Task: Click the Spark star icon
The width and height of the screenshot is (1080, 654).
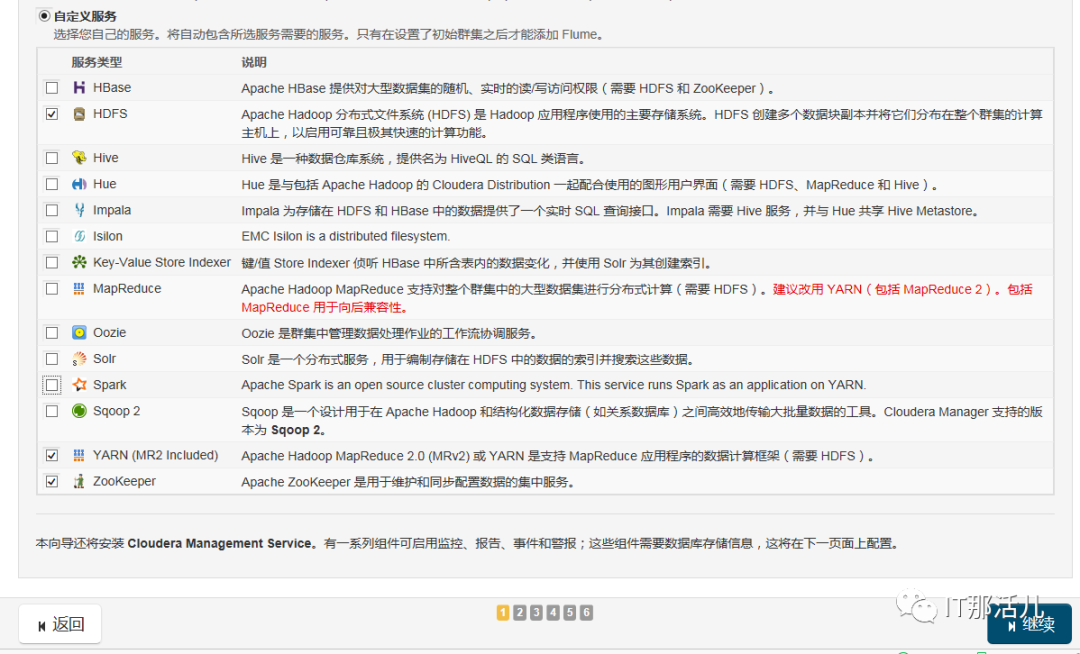Action: pyautogui.click(x=79, y=385)
